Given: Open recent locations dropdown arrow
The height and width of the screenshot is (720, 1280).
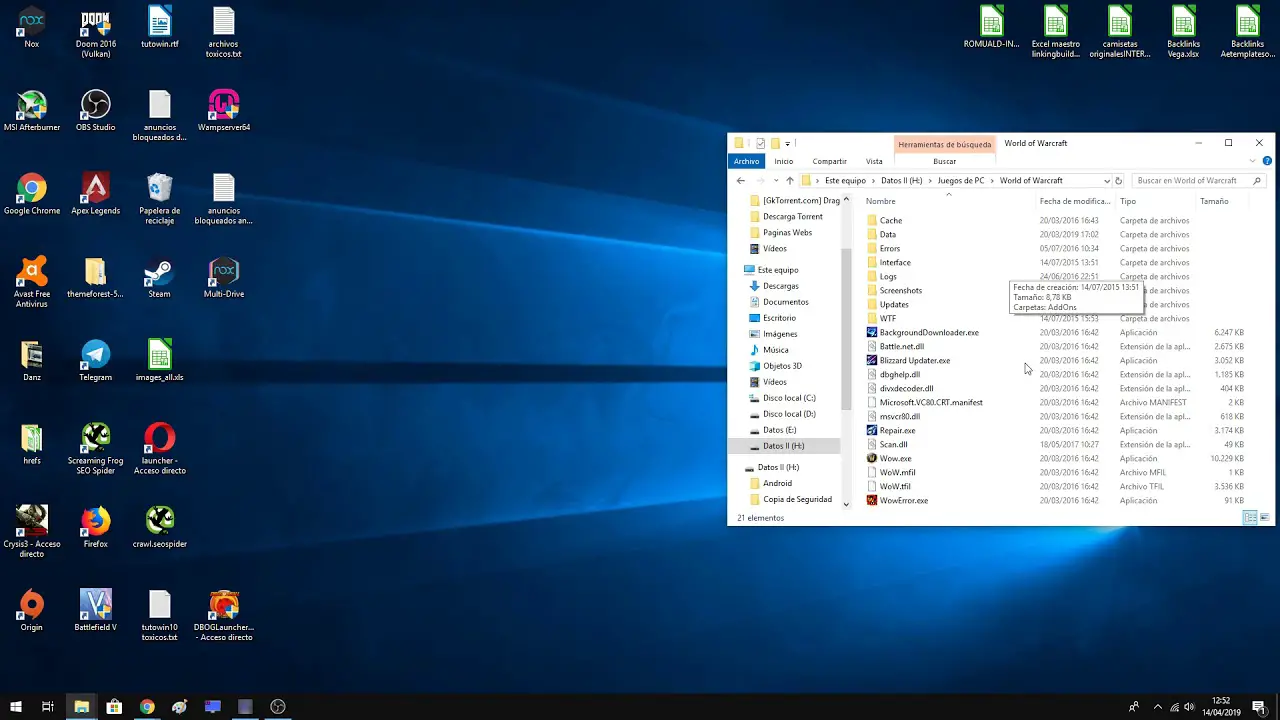Looking at the screenshot, I should click(775, 181).
